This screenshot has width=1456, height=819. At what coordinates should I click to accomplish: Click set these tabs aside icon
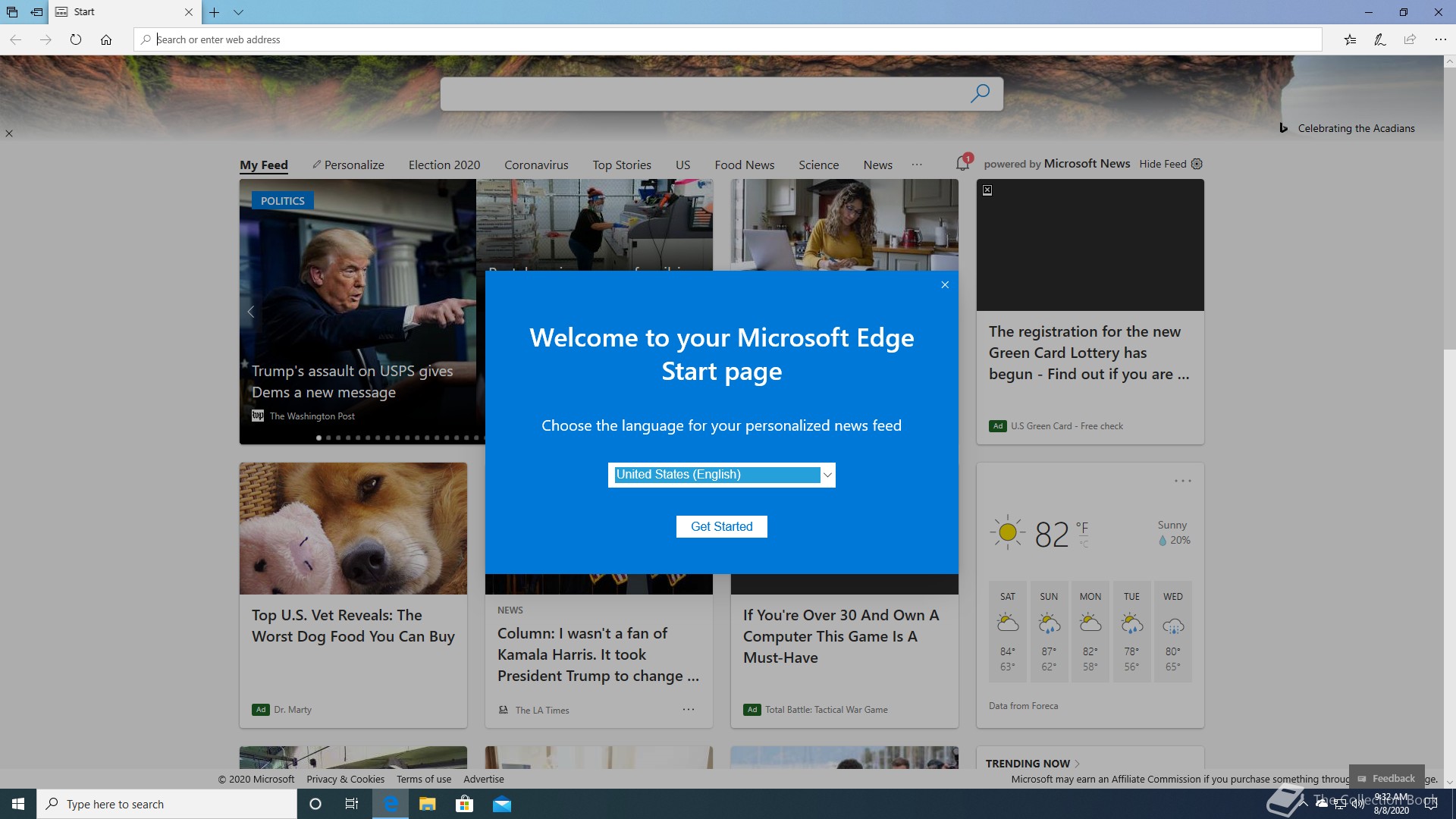[x=36, y=12]
